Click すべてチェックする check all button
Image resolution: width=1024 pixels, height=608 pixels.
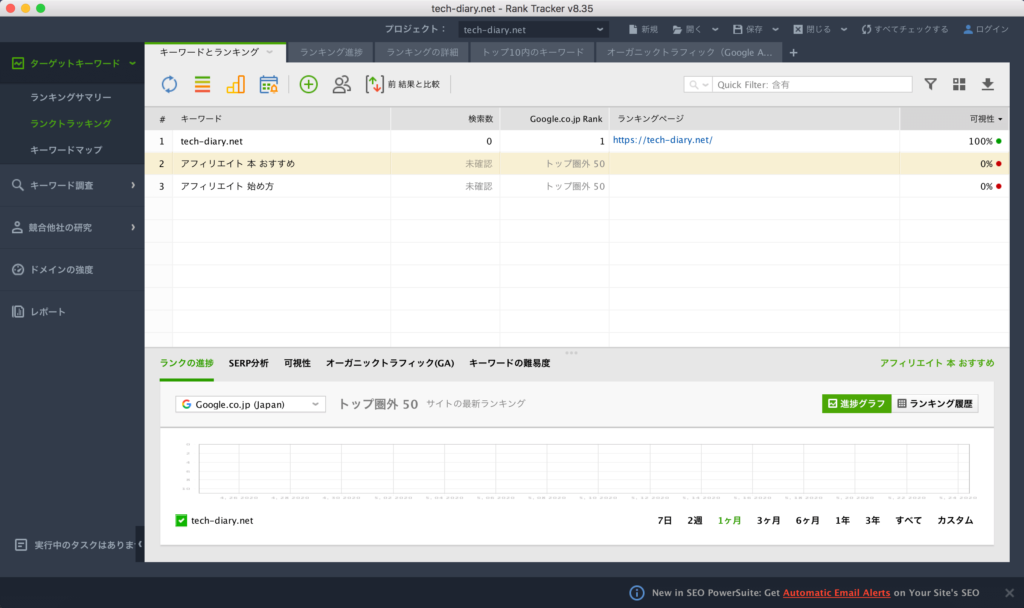coord(904,29)
